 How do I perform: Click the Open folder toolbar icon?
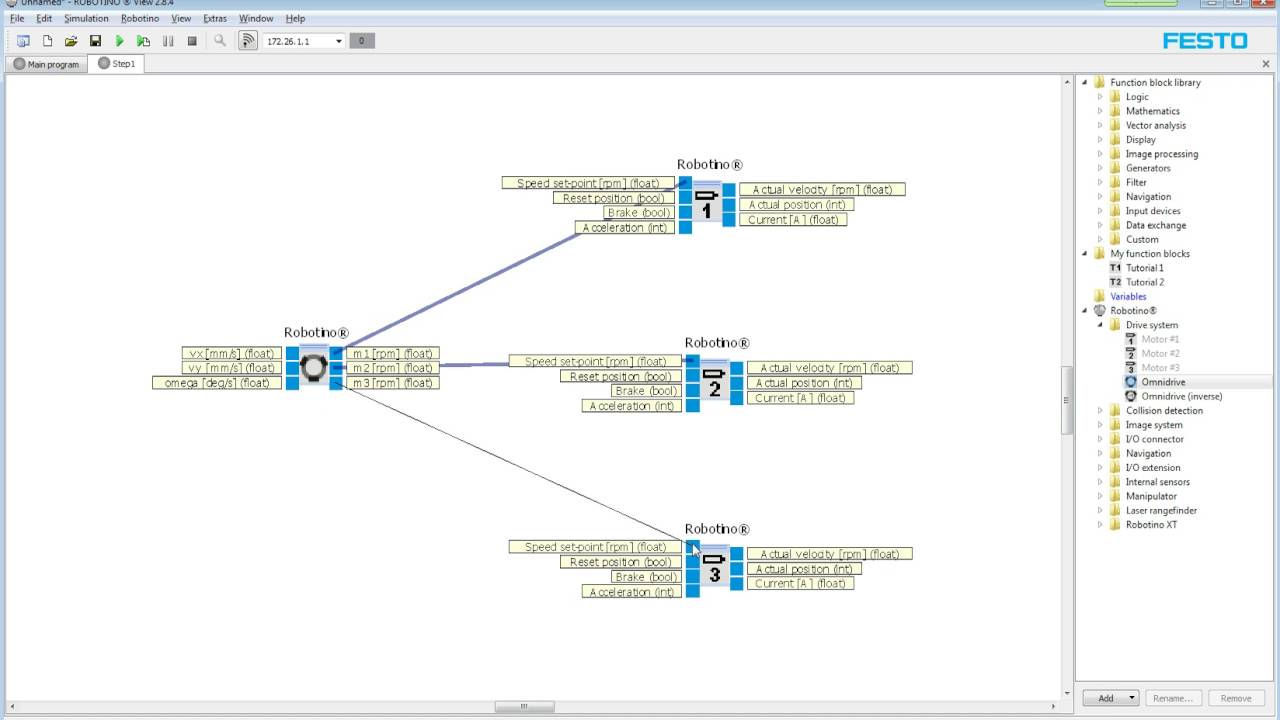pos(71,41)
